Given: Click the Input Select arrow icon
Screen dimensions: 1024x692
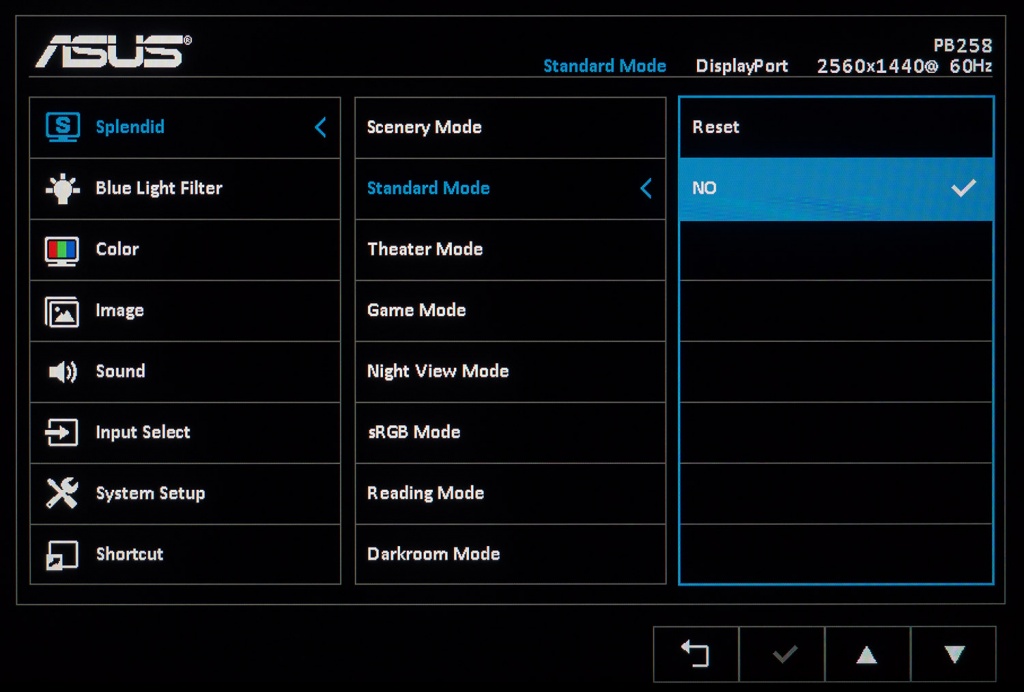Looking at the screenshot, I should tap(62, 433).
